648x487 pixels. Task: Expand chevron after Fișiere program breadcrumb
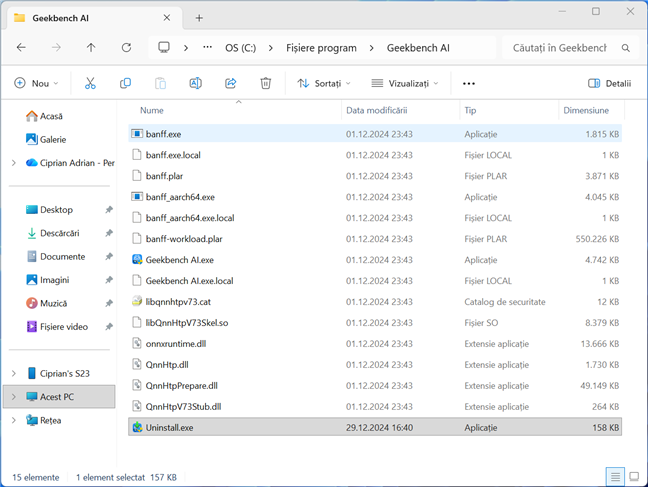pyautogui.click(x=372, y=48)
